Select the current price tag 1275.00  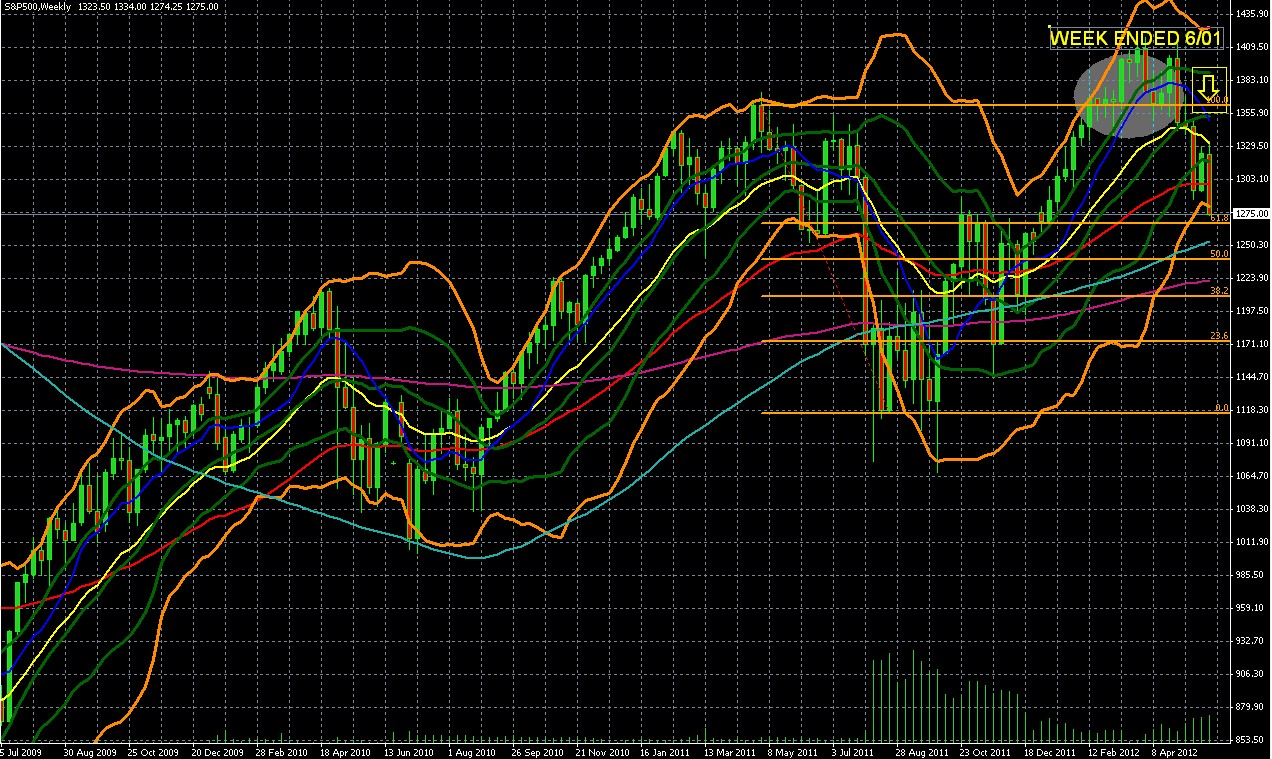pyautogui.click(x=1251, y=213)
